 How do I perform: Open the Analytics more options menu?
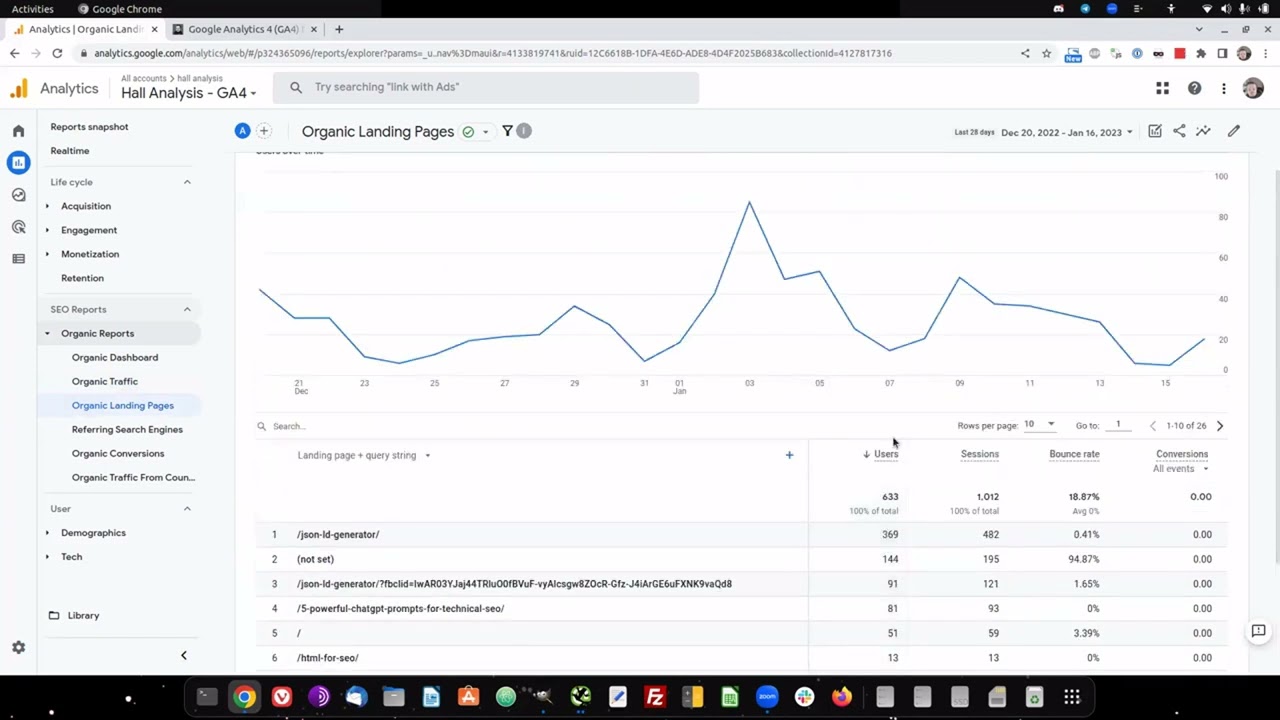[x=1223, y=89]
